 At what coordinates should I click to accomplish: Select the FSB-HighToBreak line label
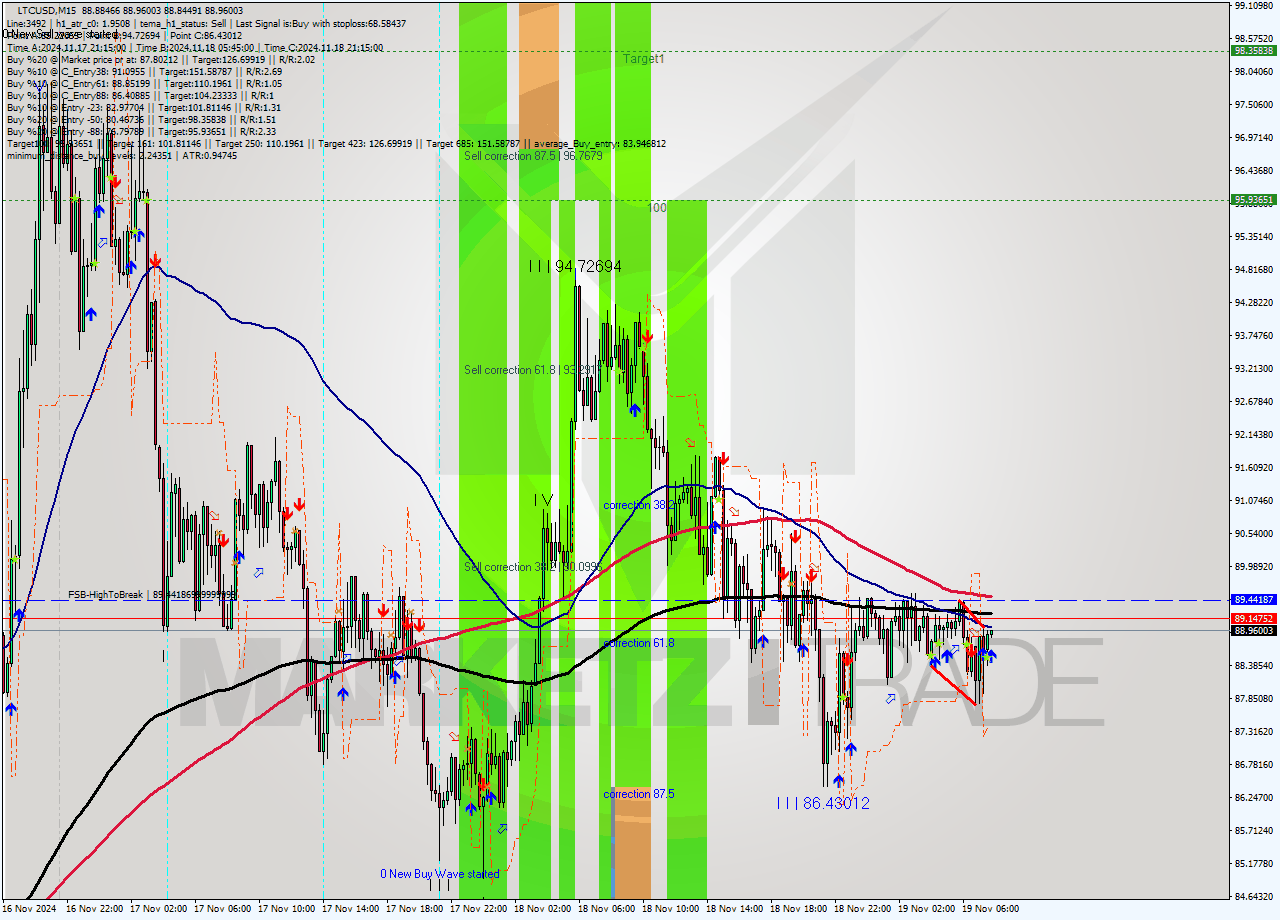(x=152, y=595)
